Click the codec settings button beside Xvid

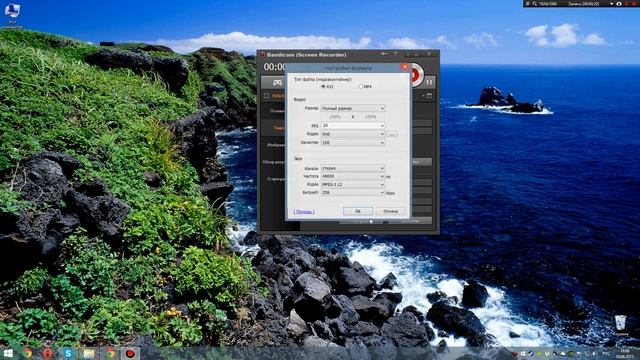392,134
